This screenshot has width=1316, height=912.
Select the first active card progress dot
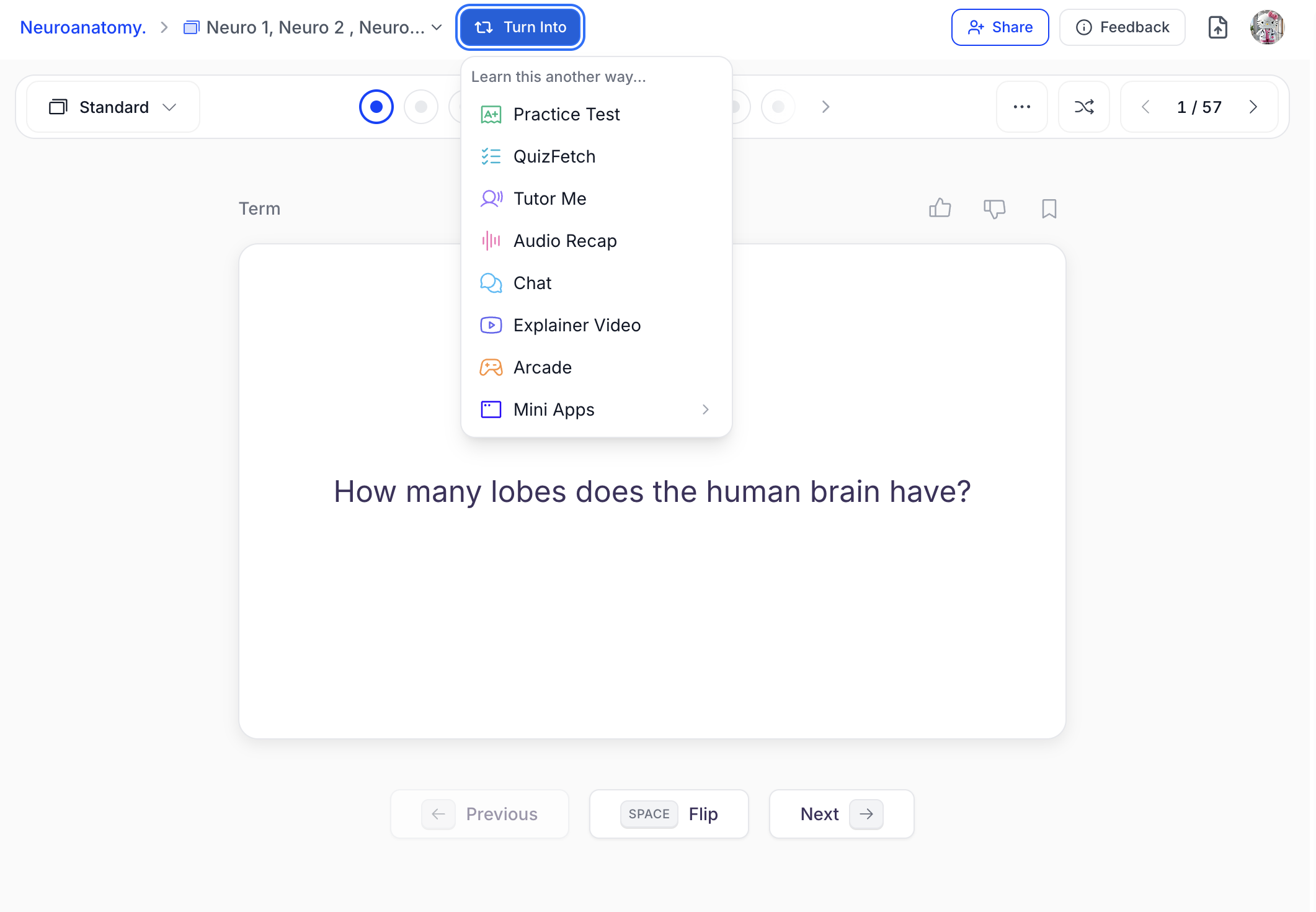pyautogui.click(x=376, y=107)
